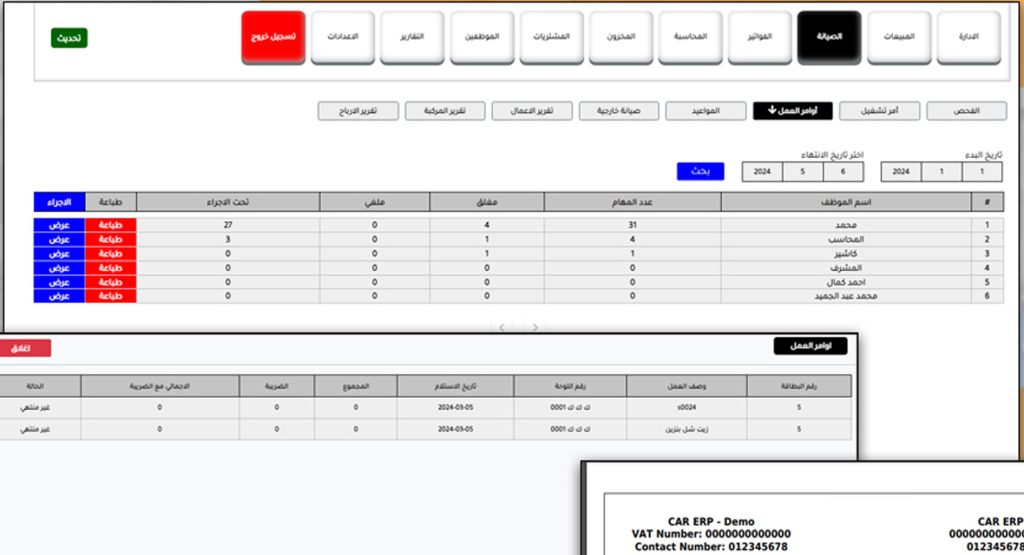Viewport: 1024px width, 555px height.
Task: Expand the أوامر العمل arrow tab
Action: point(792,111)
